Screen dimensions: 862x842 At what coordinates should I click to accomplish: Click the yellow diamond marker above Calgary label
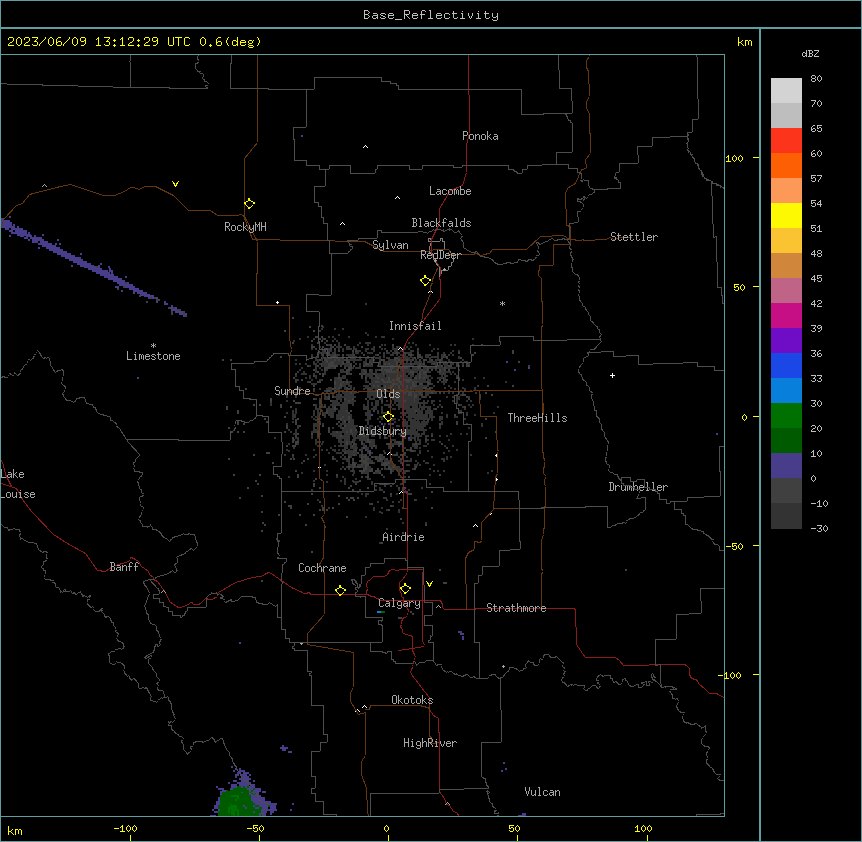pyautogui.click(x=405, y=589)
